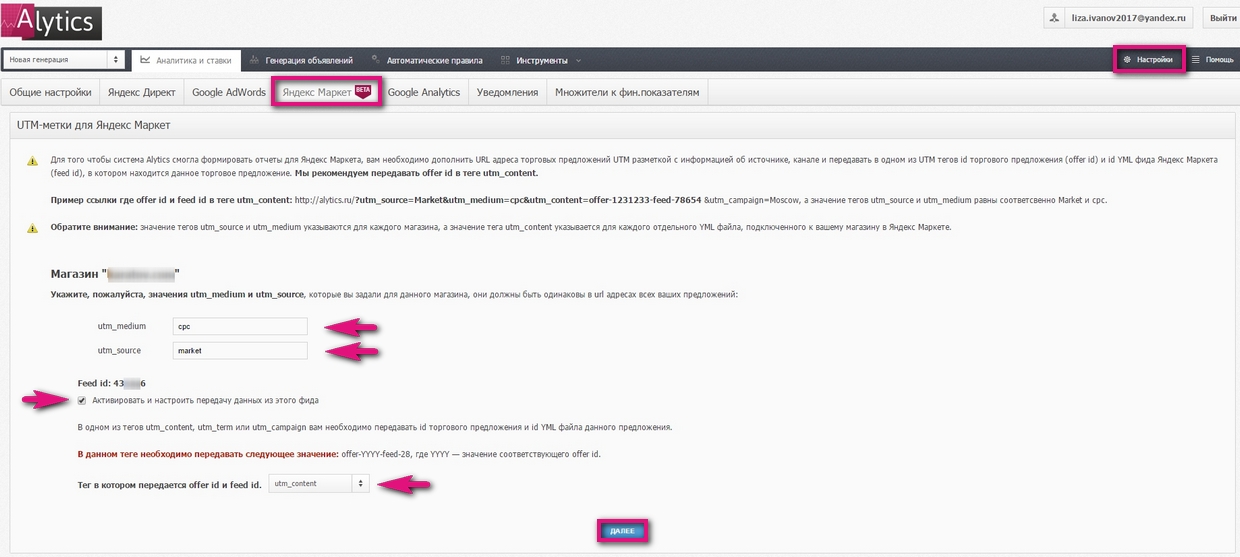This screenshot has width=1240, height=557.
Task: Switch to Общие настройки tab
Action: point(50,92)
